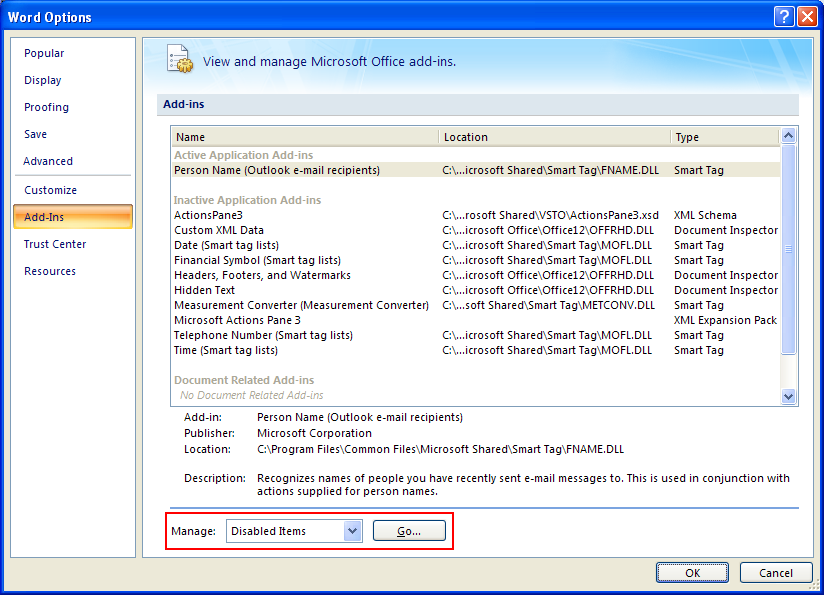824x595 pixels.
Task: Cancel the Word Options dialog
Action: [x=776, y=573]
